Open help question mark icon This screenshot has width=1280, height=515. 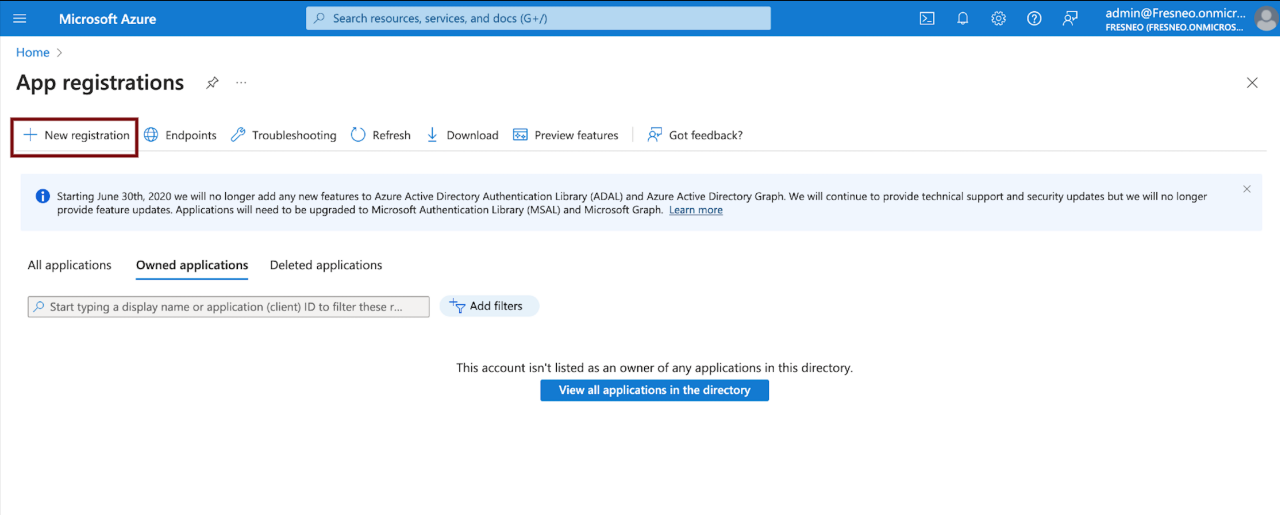pyautogui.click(x=1034, y=18)
